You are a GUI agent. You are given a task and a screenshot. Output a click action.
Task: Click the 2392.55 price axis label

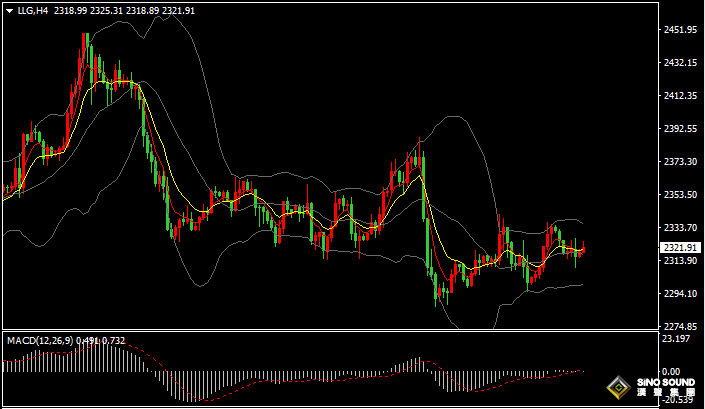679,129
